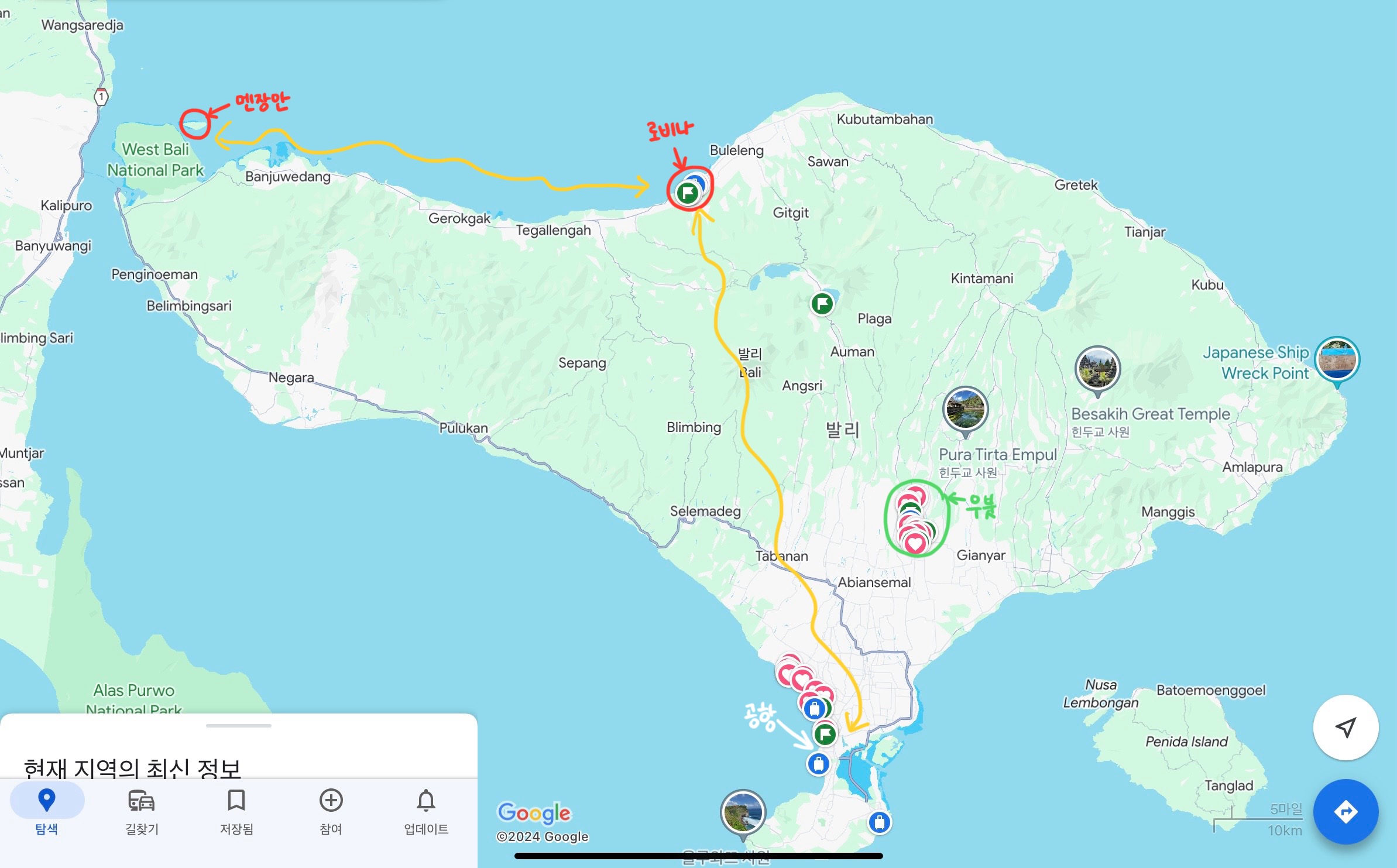This screenshot has height=868, width=1397.
Task: Expand the bottom sheet drag handle
Action: pyautogui.click(x=238, y=726)
